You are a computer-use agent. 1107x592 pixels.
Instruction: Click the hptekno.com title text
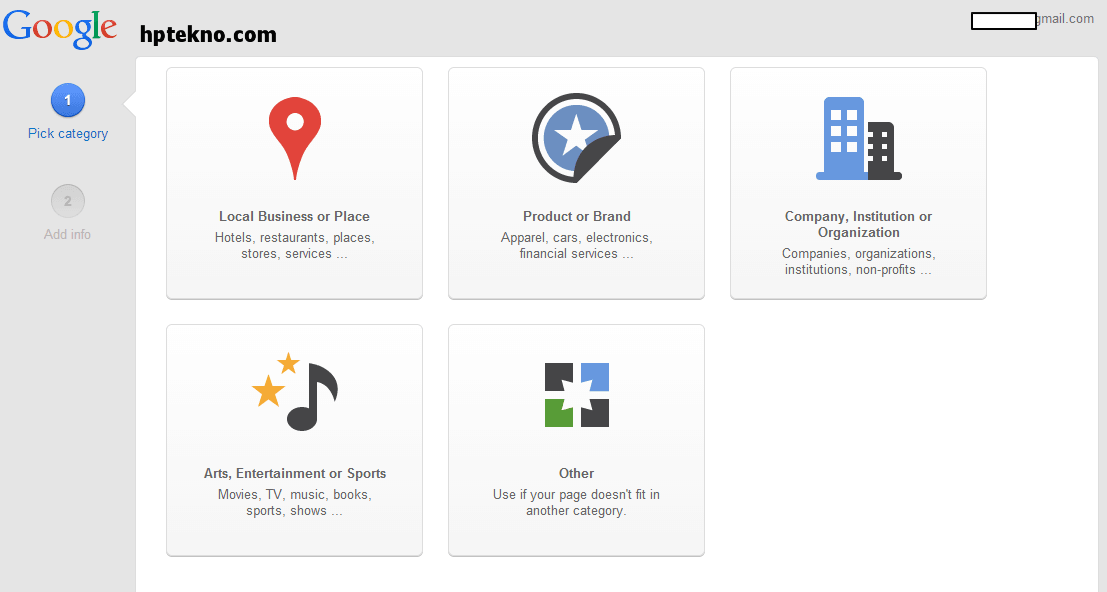click(208, 35)
